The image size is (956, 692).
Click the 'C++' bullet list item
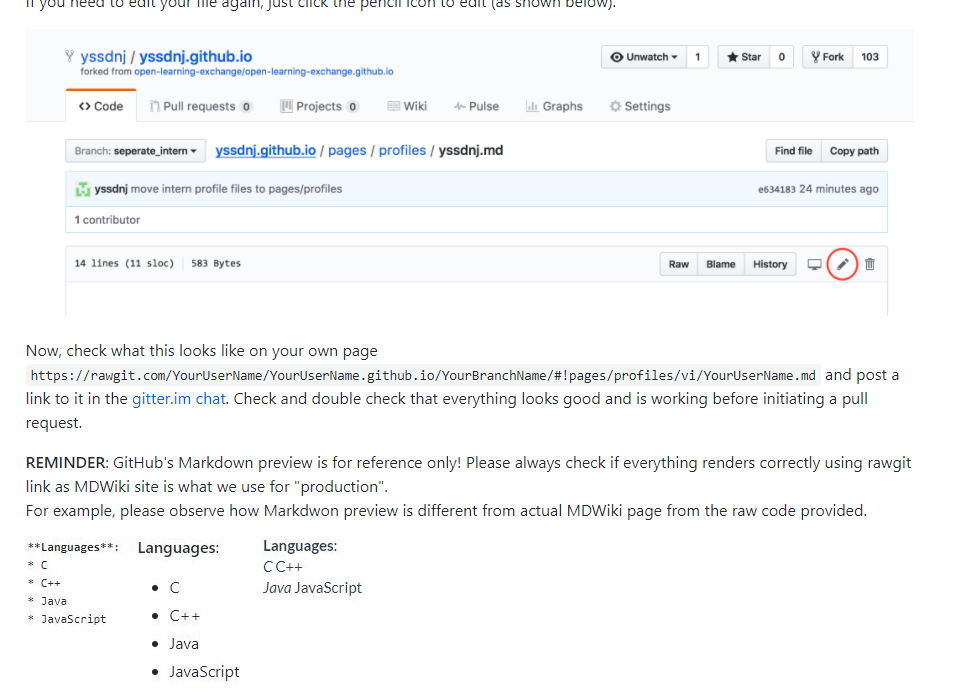click(x=185, y=616)
